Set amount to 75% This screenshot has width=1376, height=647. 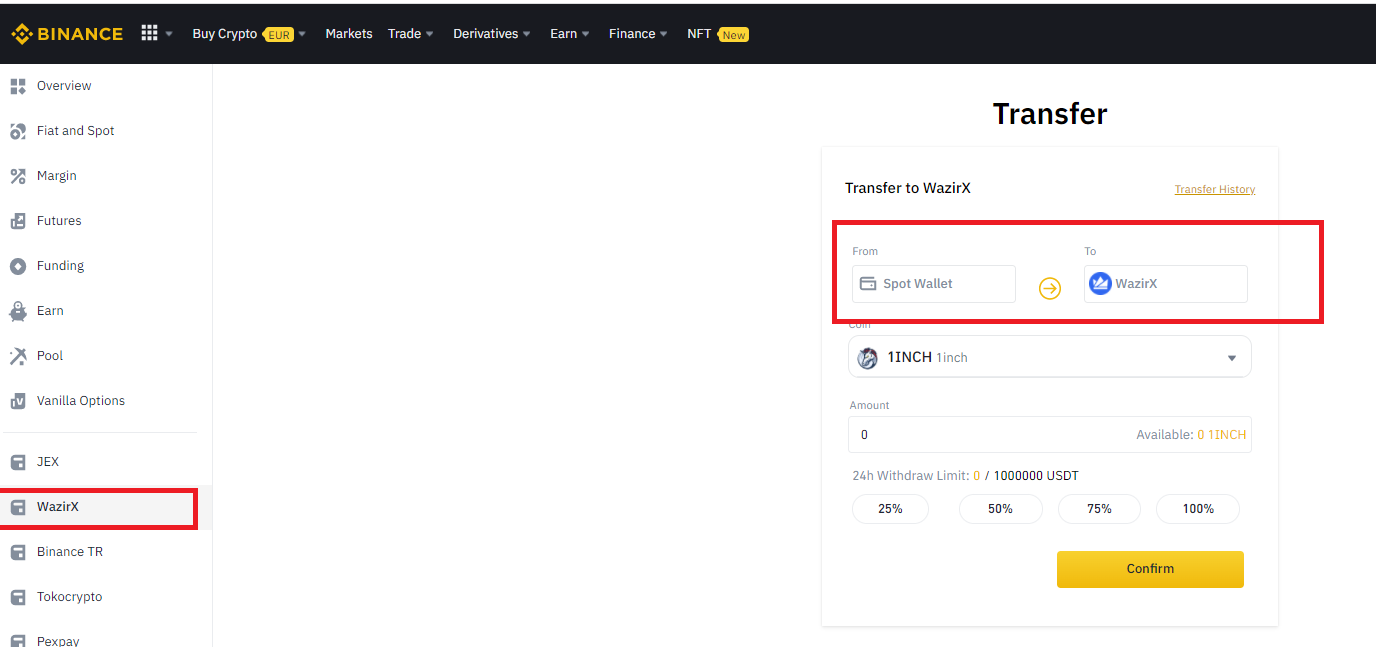[1099, 509]
